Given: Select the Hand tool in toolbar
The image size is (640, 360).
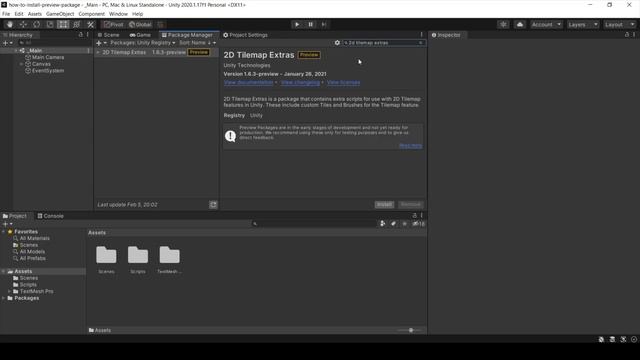Looking at the screenshot, I should 9,24.
